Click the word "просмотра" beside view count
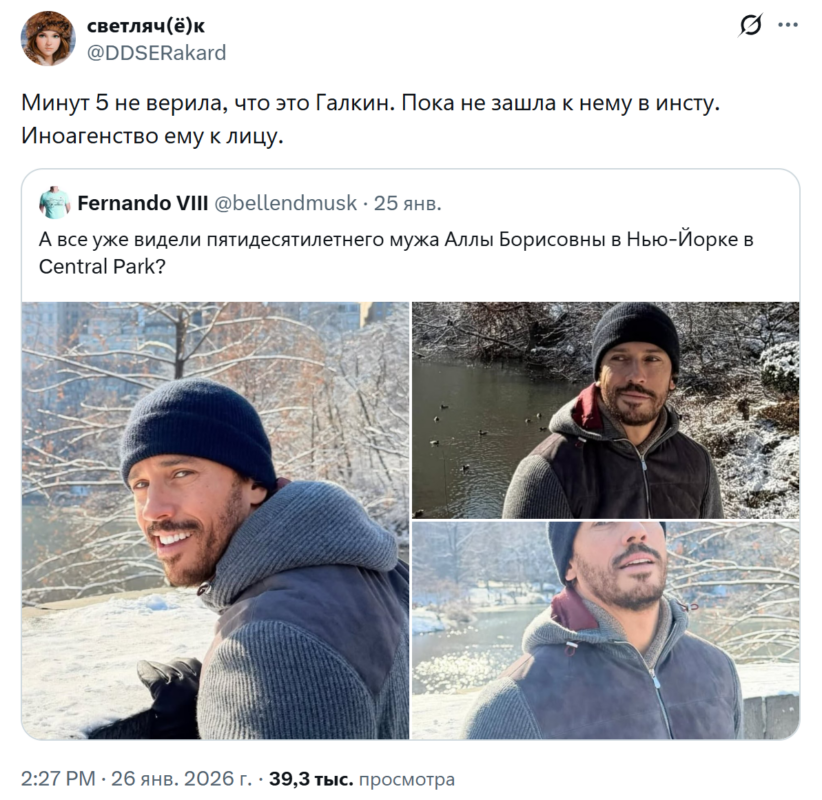 tap(407, 779)
